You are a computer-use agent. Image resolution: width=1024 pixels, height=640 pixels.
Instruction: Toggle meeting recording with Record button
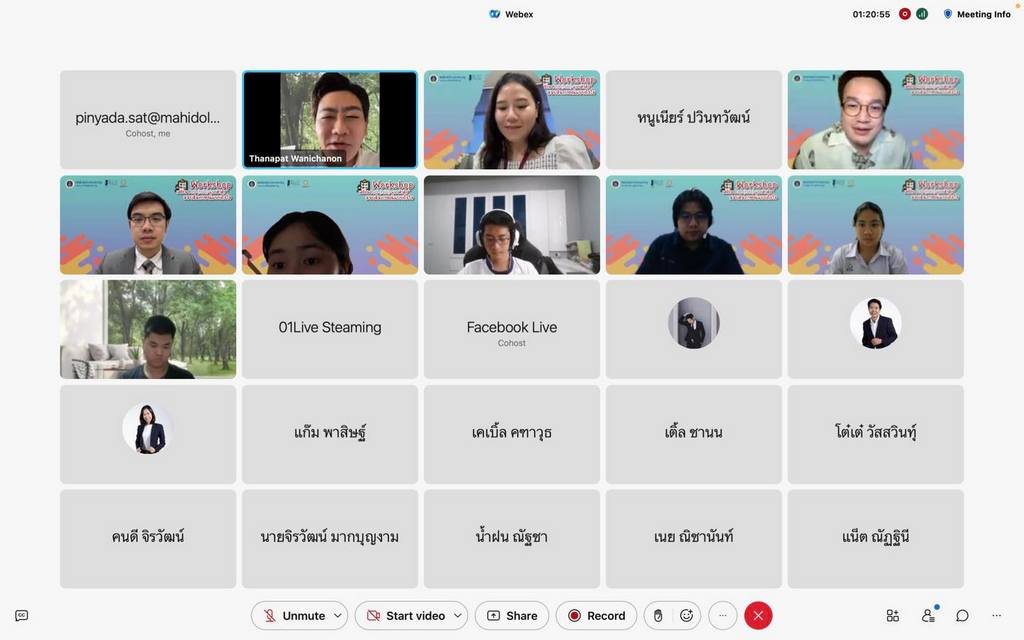click(x=596, y=616)
